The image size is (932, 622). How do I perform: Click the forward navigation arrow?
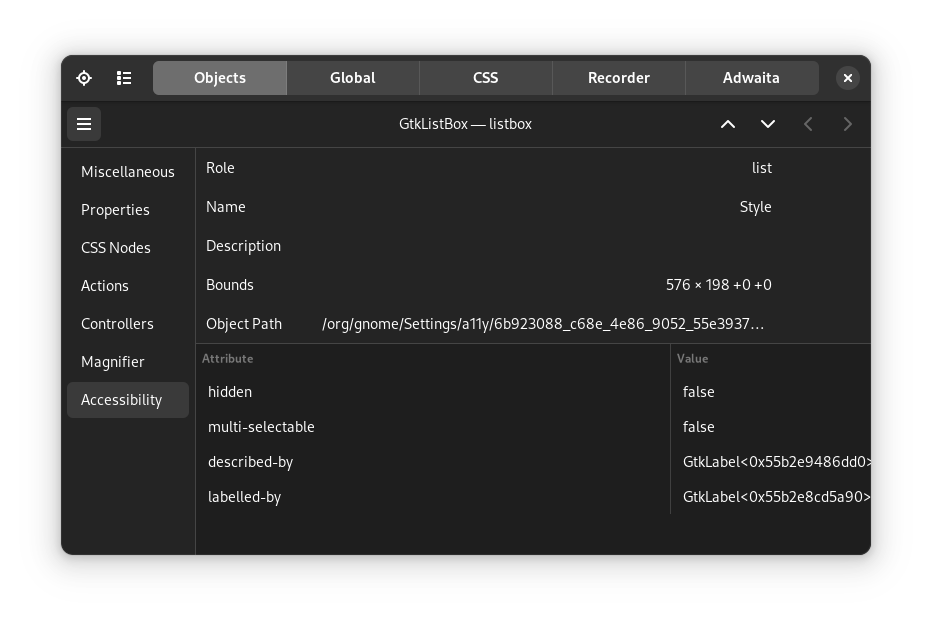[x=847, y=124]
